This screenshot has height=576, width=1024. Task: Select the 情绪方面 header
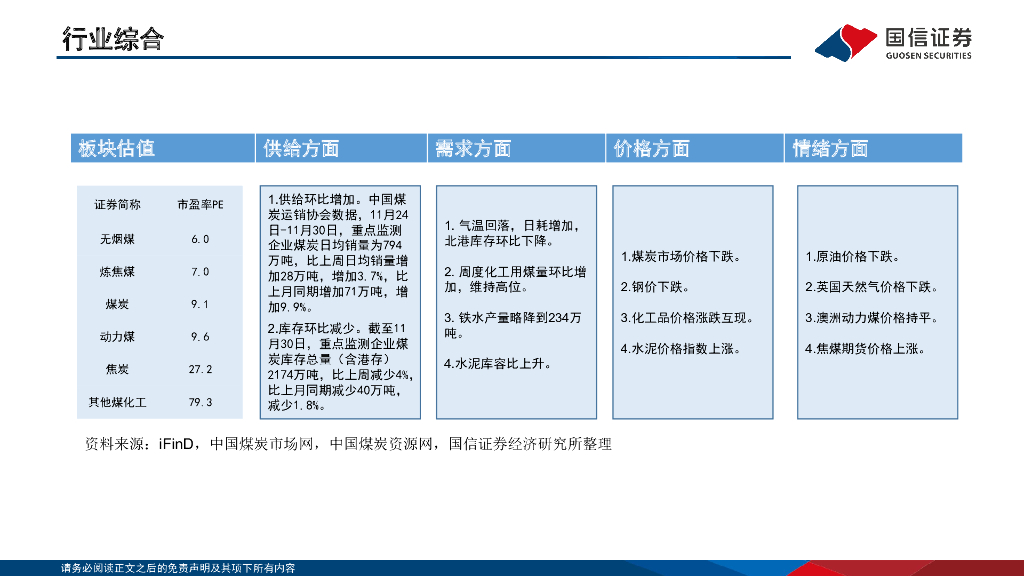(873, 148)
